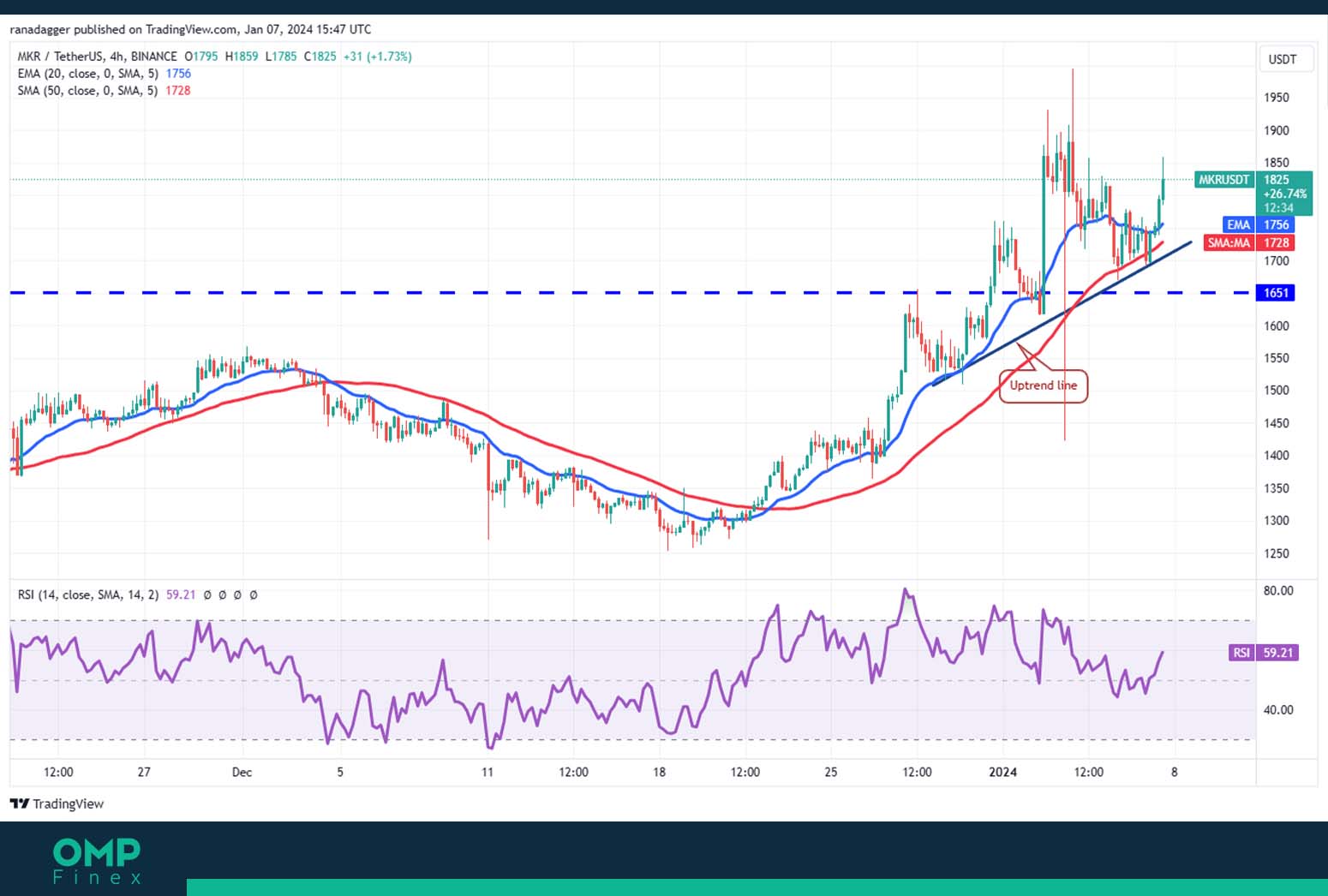
Task: Click the 1651 dashed-line price label
Action: [1276, 293]
